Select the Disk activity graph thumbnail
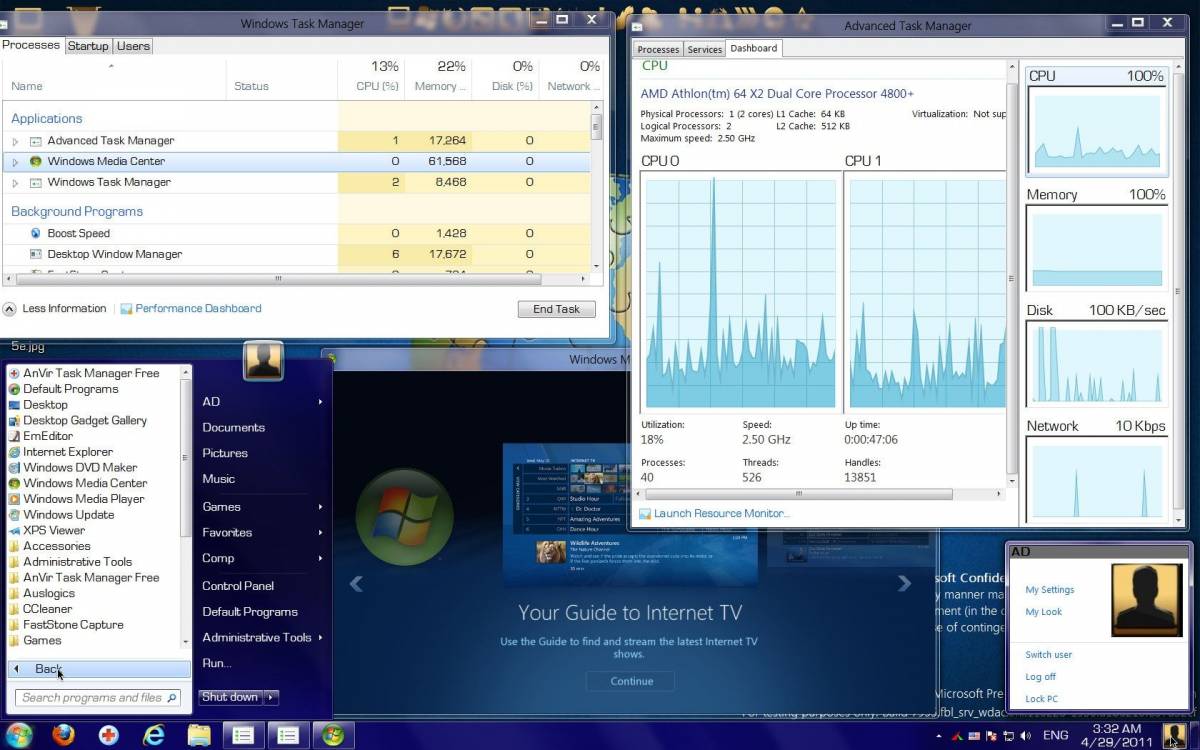Image resolution: width=1200 pixels, height=750 pixels. click(1097, 355)
